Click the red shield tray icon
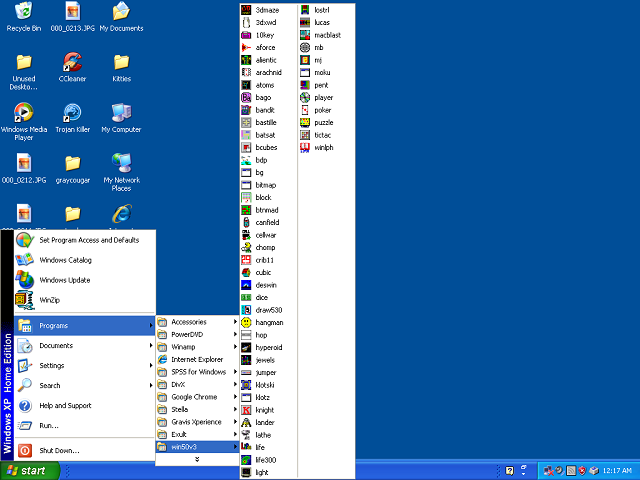Image resolution: width=640 pixels, height=480 pixels. (582, 471)
